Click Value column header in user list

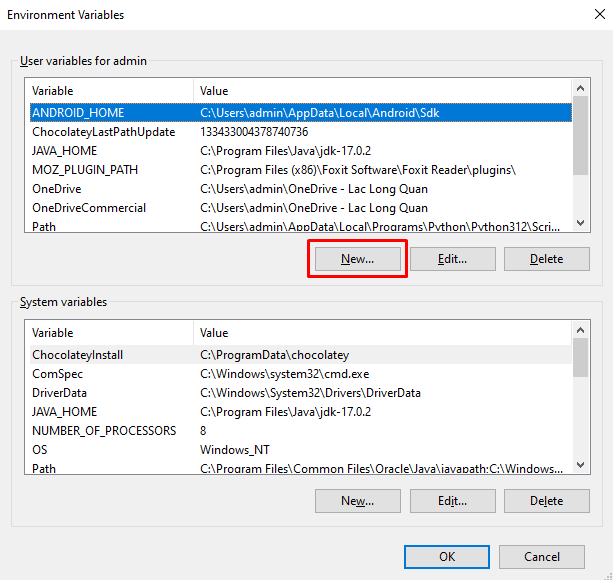(x=382, y=91)
